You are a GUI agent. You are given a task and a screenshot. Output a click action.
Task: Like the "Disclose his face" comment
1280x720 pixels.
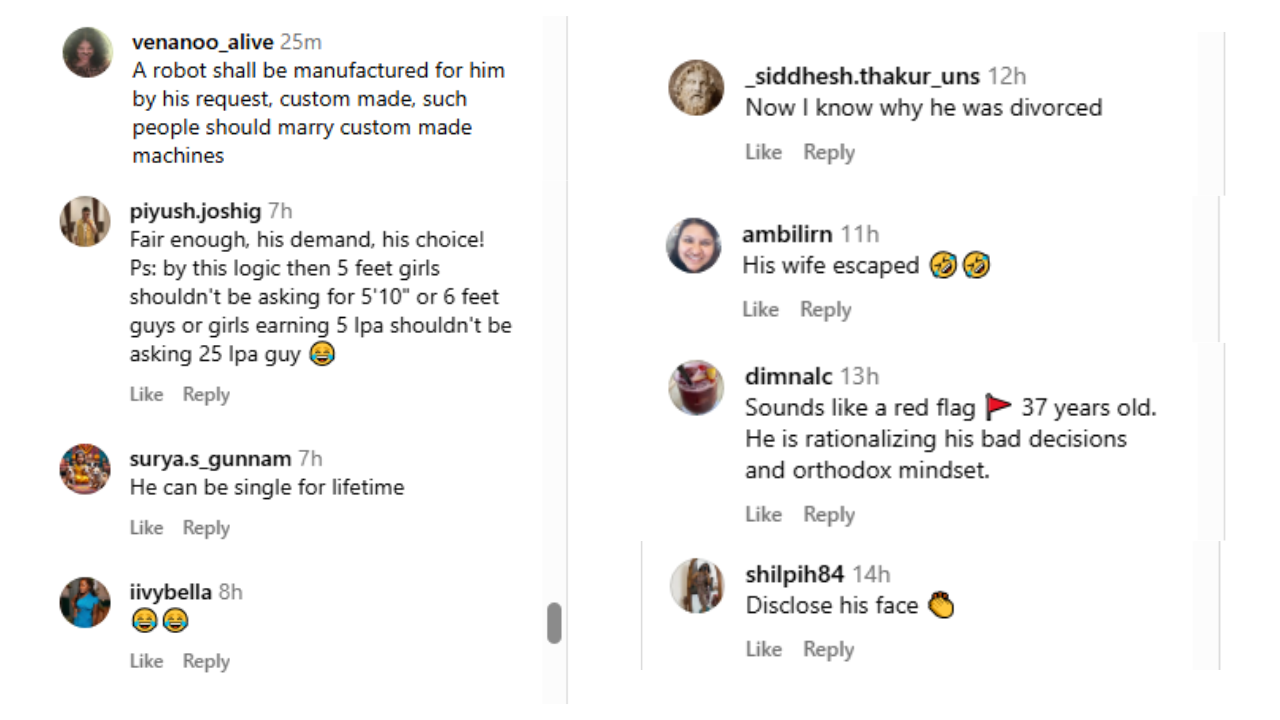(x=763, y=649)
